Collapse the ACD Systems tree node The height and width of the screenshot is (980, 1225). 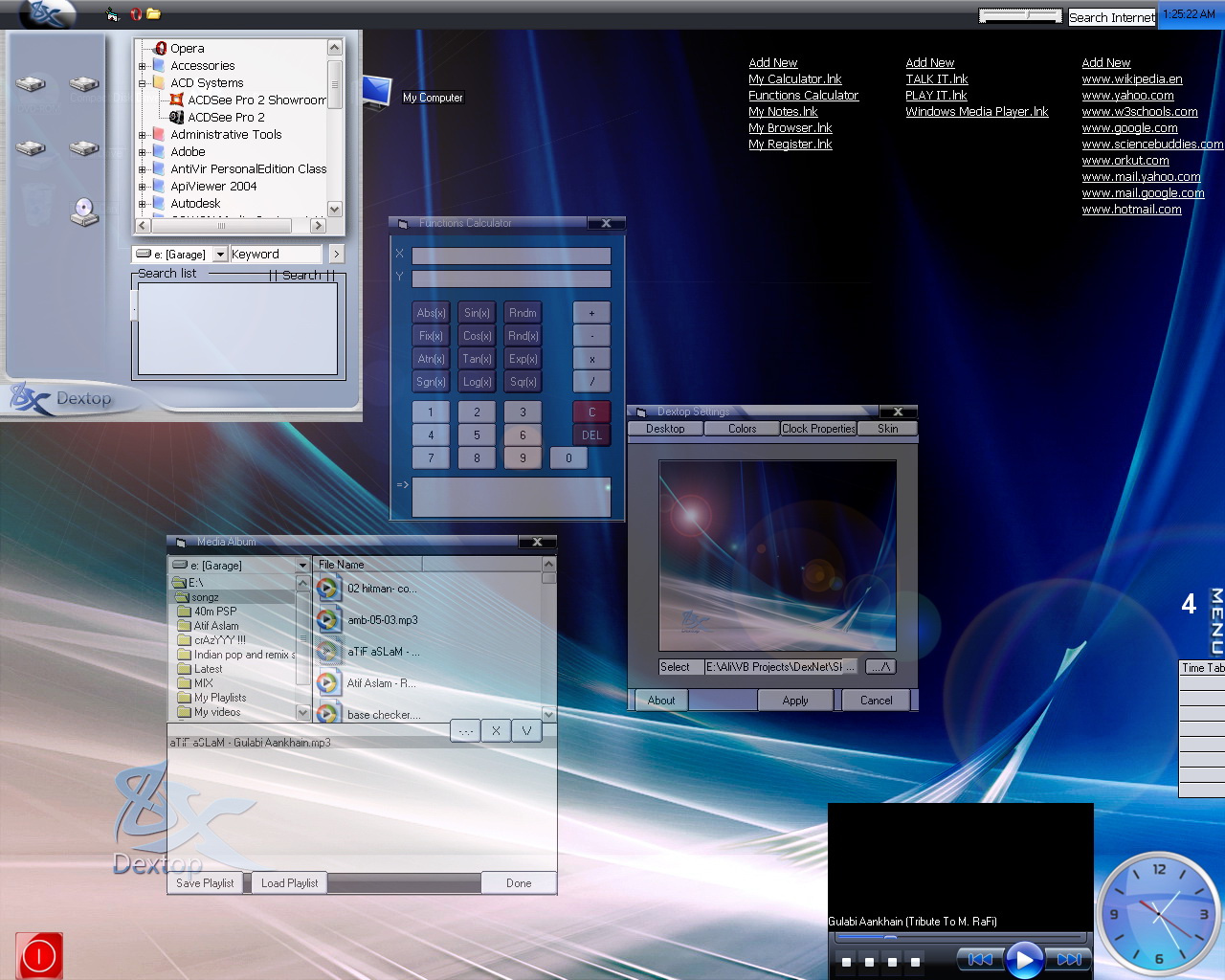[x=142, y=83]
